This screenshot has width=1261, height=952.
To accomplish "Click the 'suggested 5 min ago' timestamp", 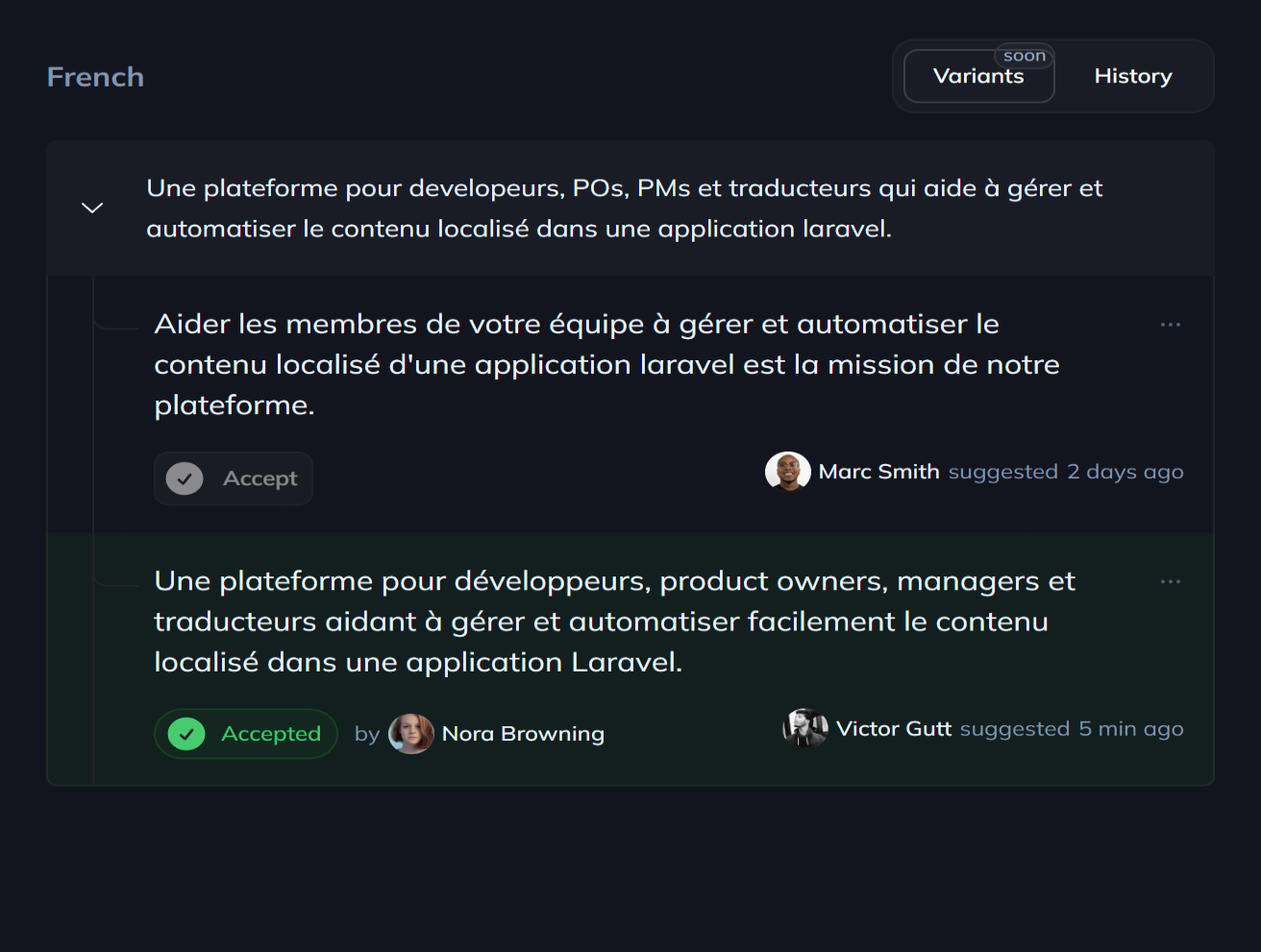I will point(1071,729).
